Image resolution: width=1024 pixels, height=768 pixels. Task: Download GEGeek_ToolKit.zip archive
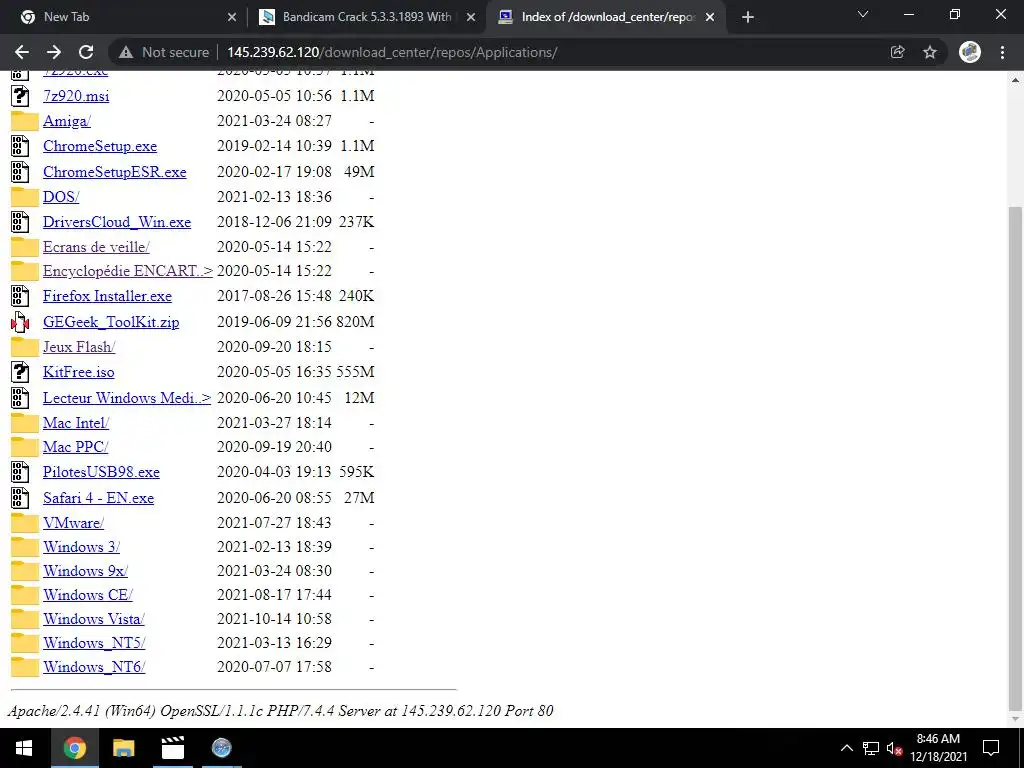pyautogui.click(x=111, y=322)
